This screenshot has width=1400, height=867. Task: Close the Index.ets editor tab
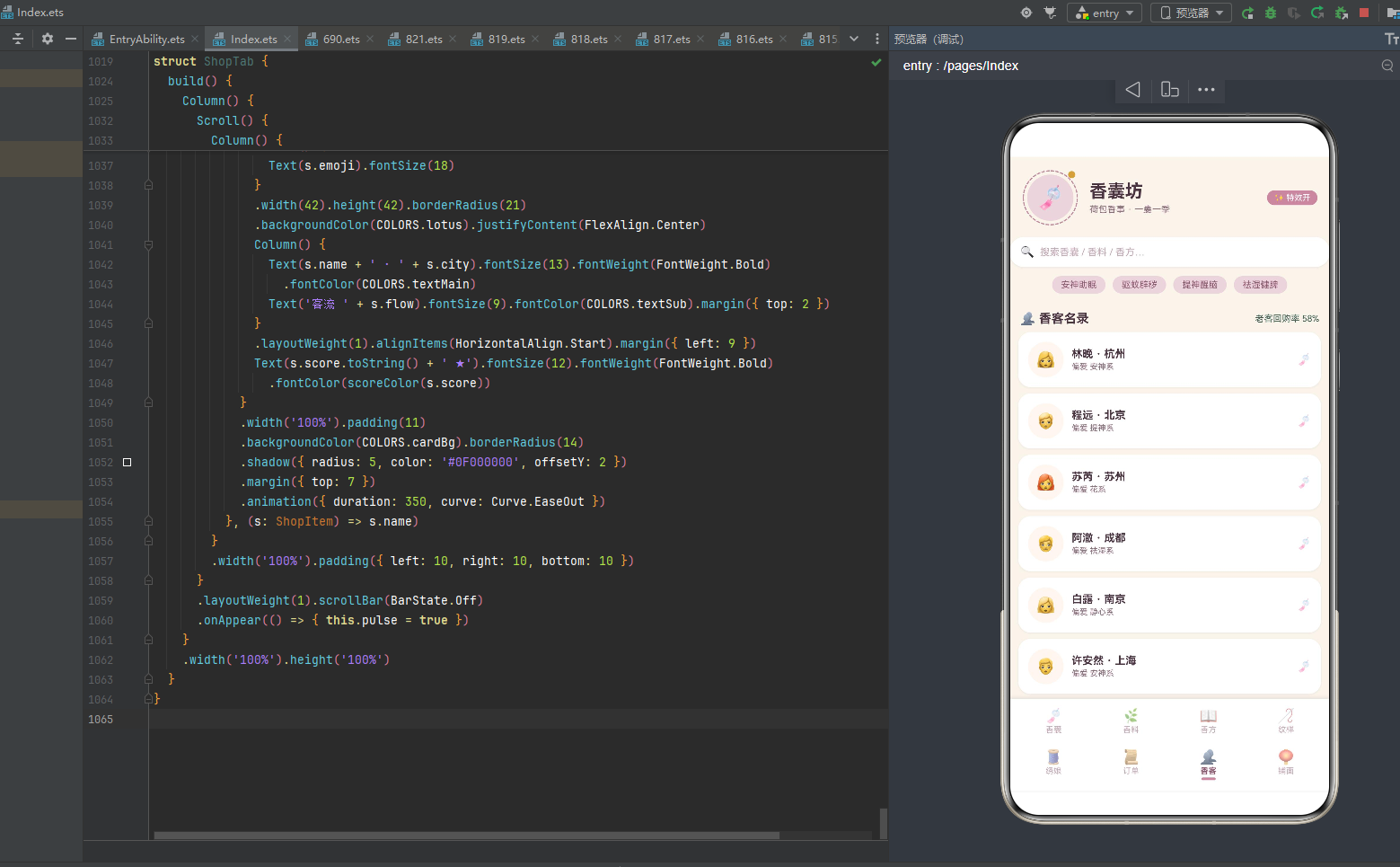pyautogui.click(x=287, y=39)
